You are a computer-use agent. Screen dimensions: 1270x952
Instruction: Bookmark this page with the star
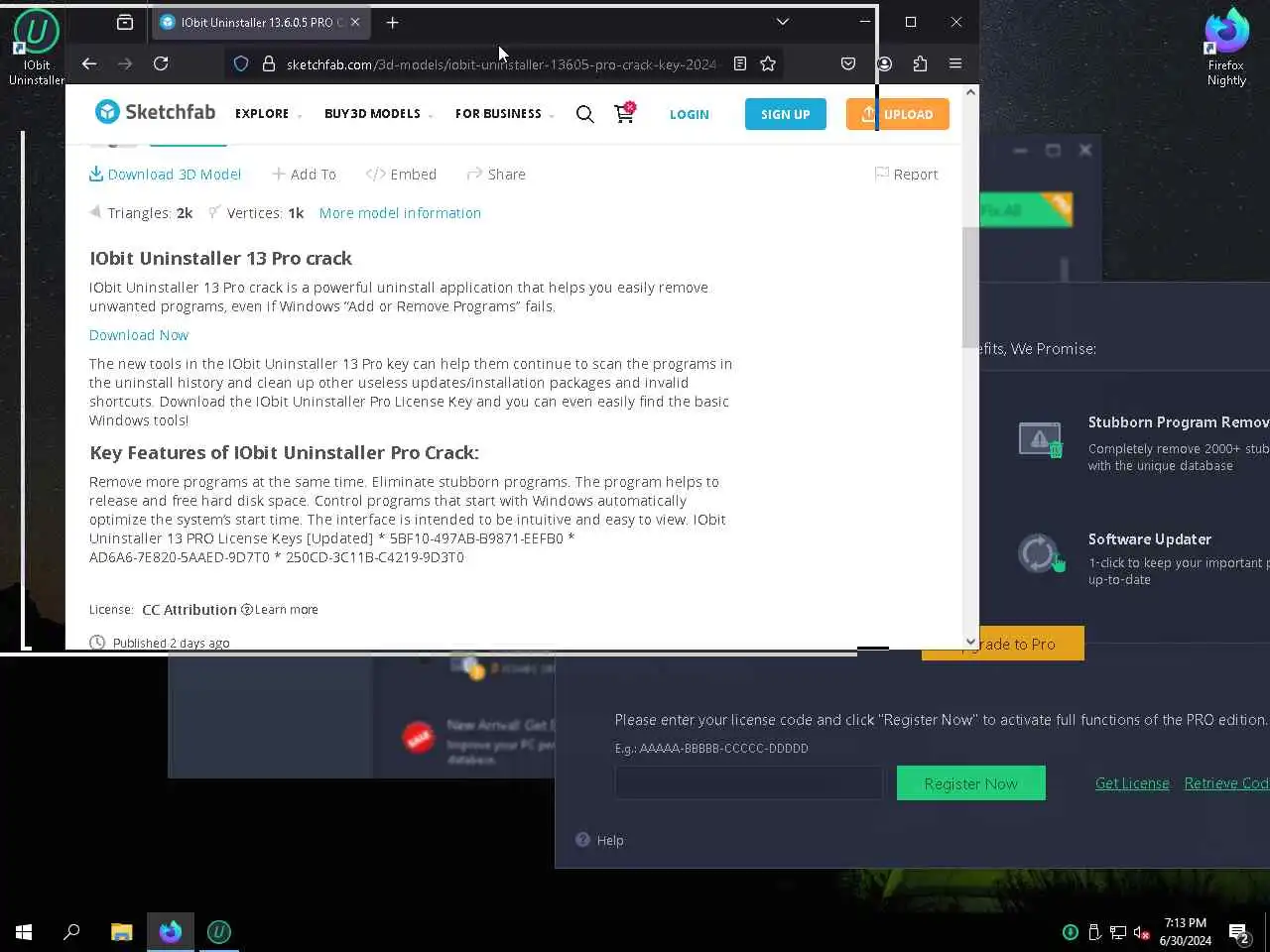[x=768, y=63]
